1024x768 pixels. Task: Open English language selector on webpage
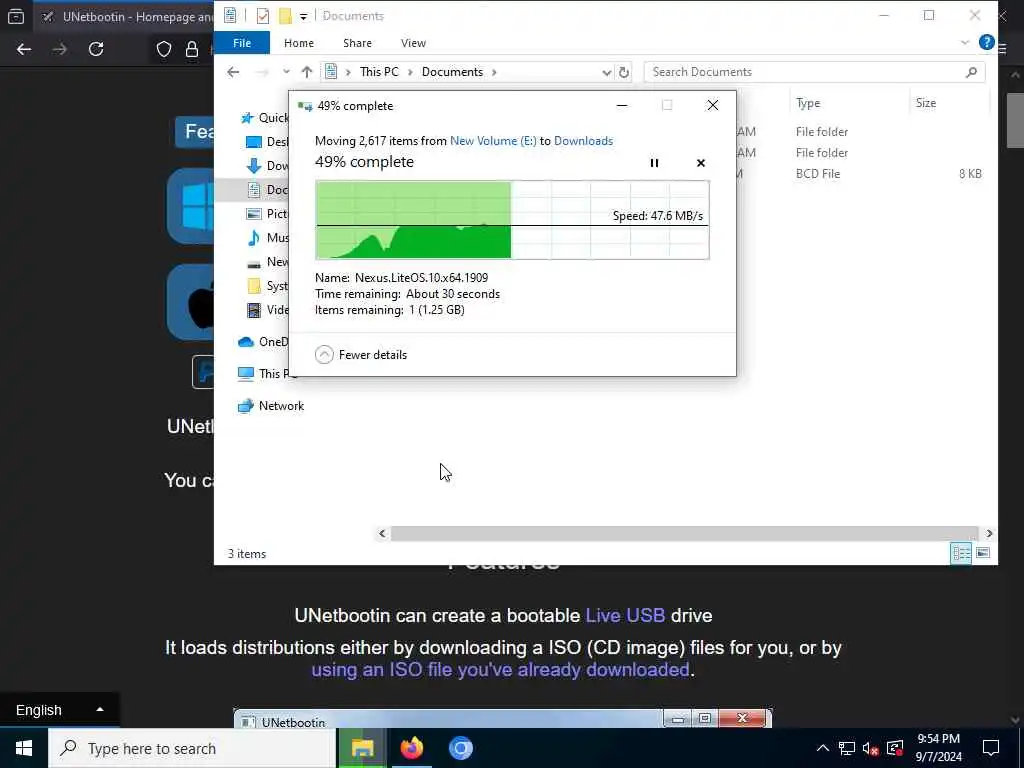point(59,710)
